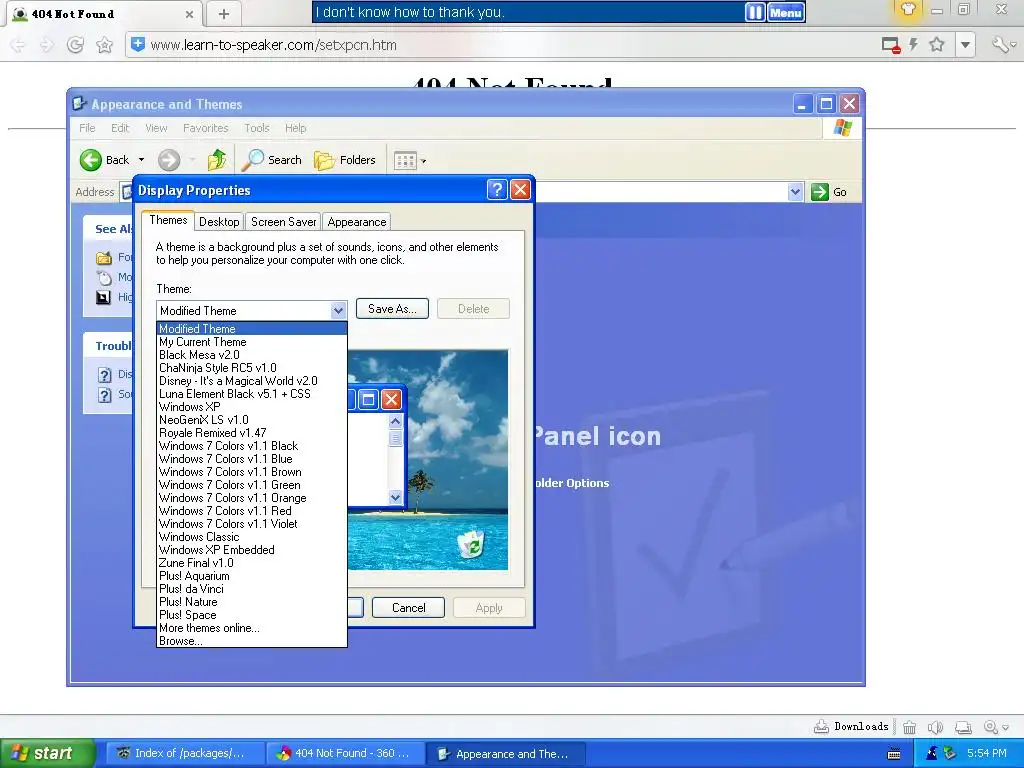Click the Go button beside address bar
Viewport: 1024px width, 768px height.
click(829, 192)
